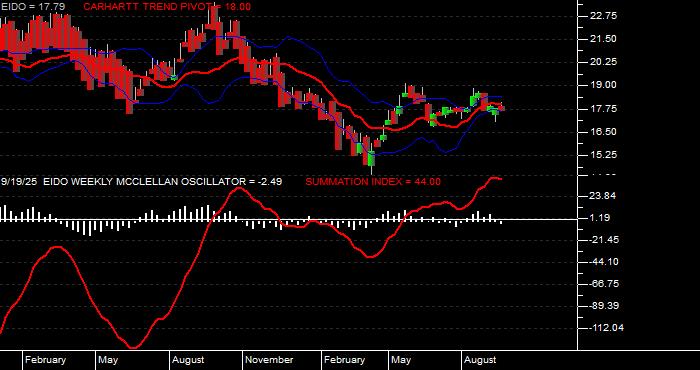Select the 21.50 price axis label
Viewport: 700px width, 370px height.
tap(604, 39)
